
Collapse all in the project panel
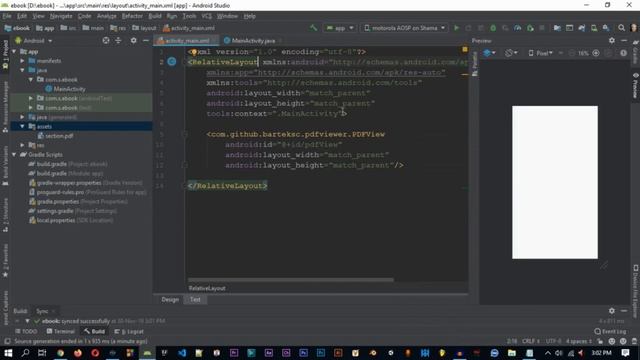118,40
